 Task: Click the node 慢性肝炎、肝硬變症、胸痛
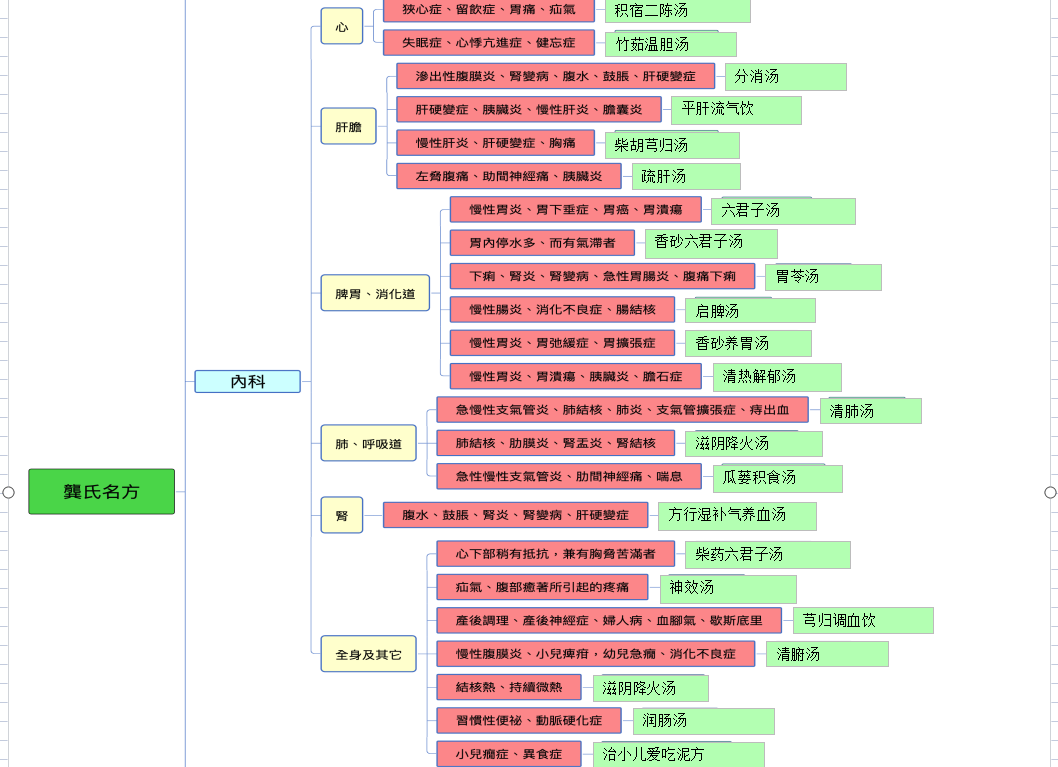point(495,143)
